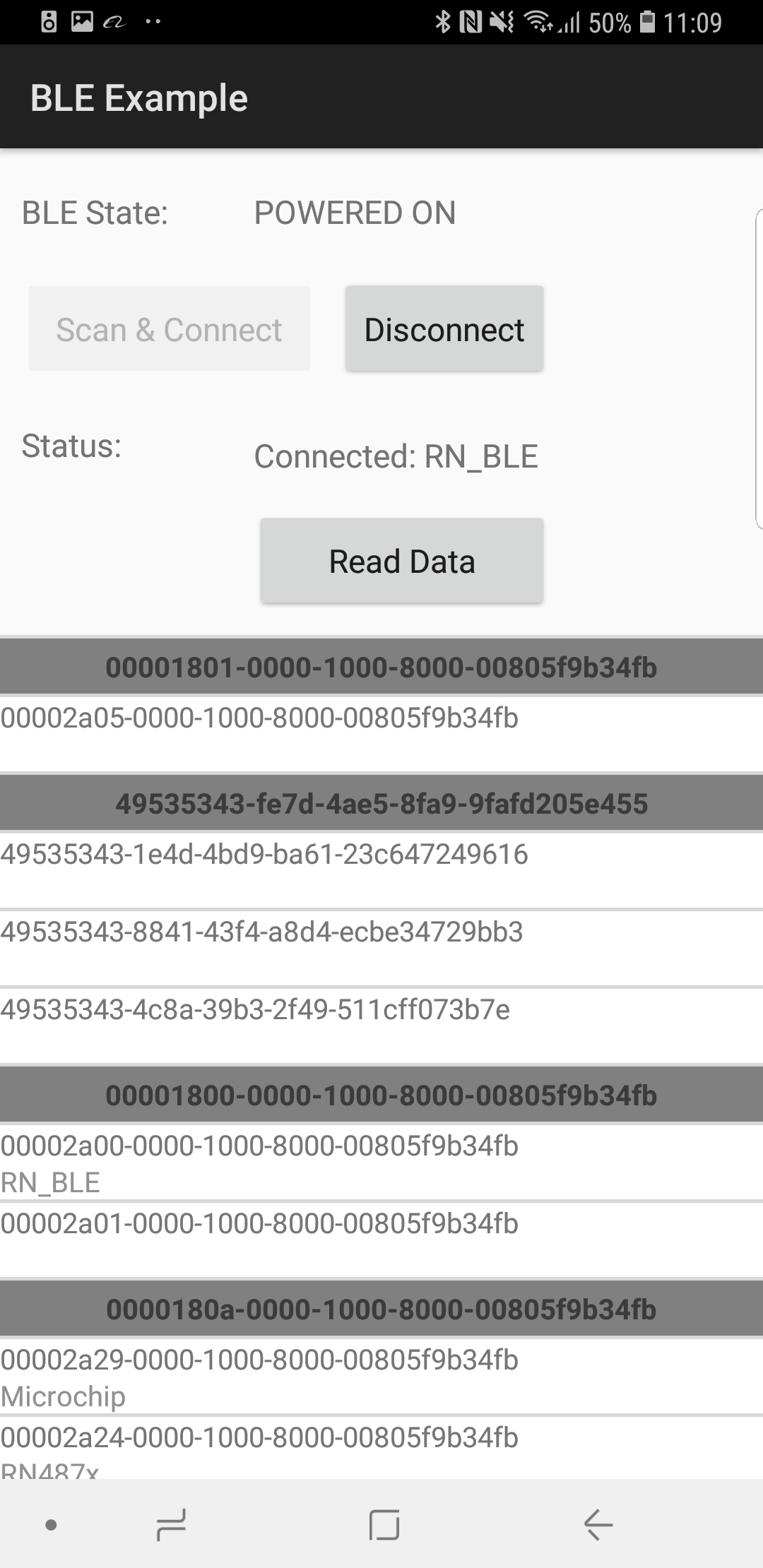Tap the Android back navigation icon

pos(598,1524)
